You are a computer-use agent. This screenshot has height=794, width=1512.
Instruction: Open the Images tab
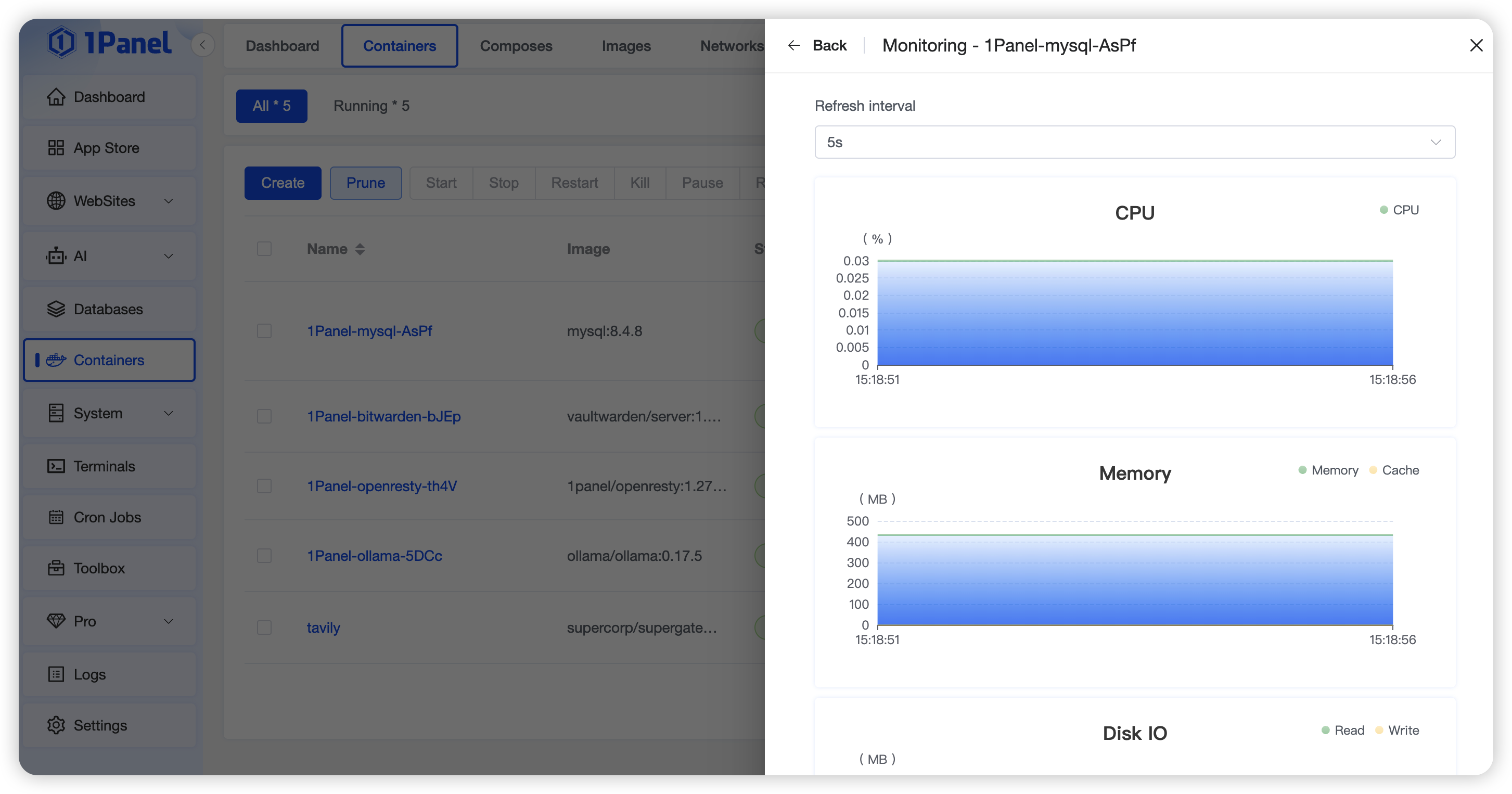(x=626, y=46)
